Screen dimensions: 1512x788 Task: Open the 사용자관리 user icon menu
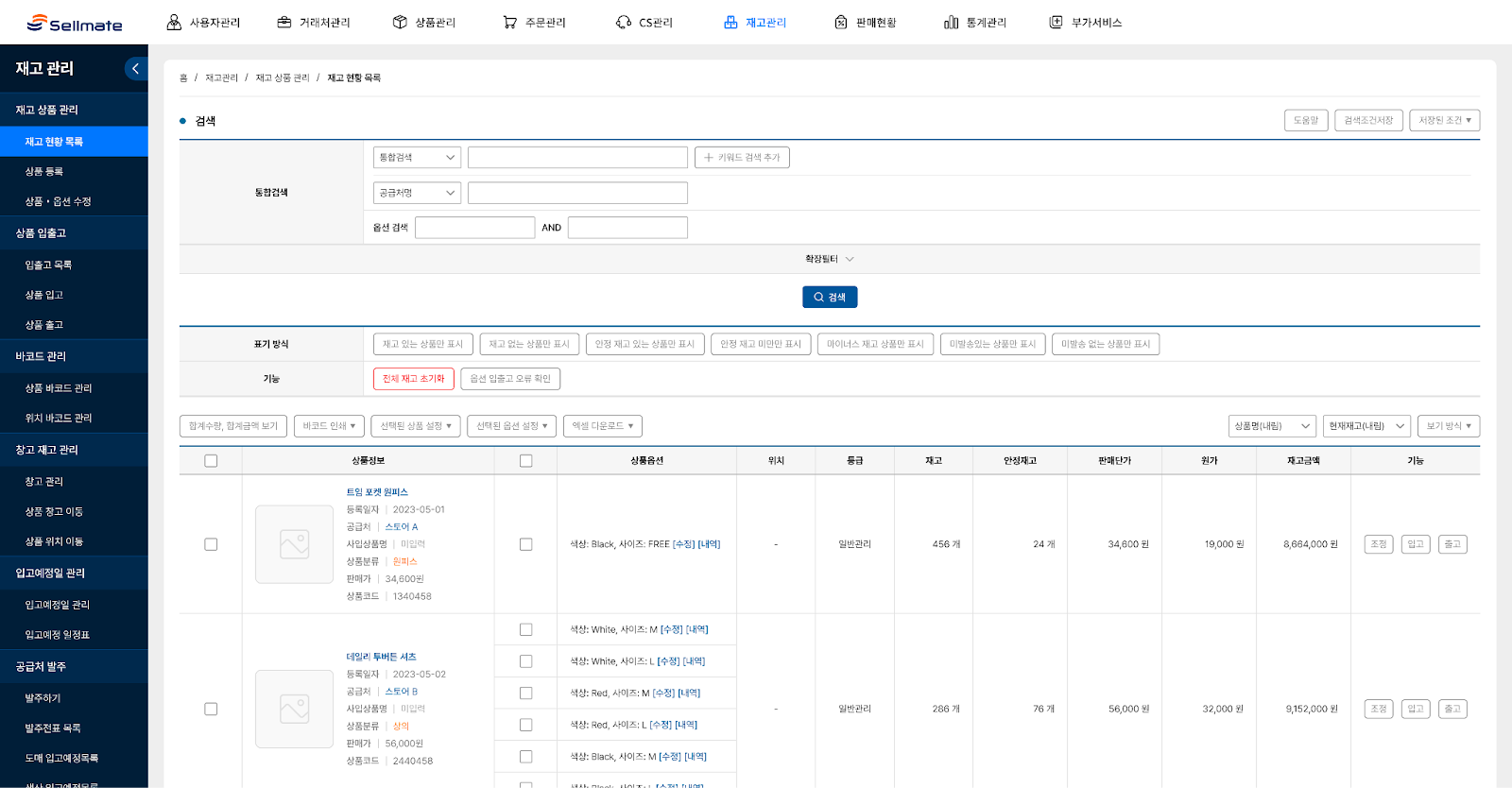click(x=174, y=23)
